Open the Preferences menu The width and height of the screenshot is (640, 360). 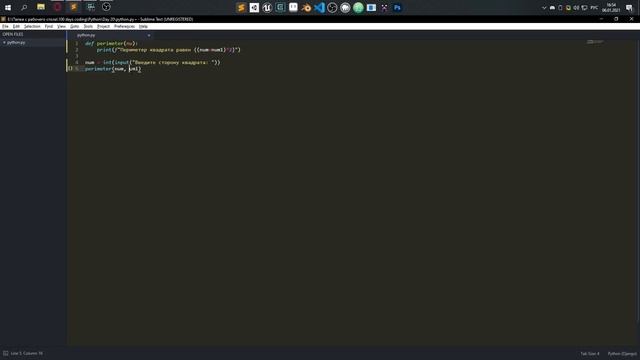pyautogui.click(x=124, y=26)
